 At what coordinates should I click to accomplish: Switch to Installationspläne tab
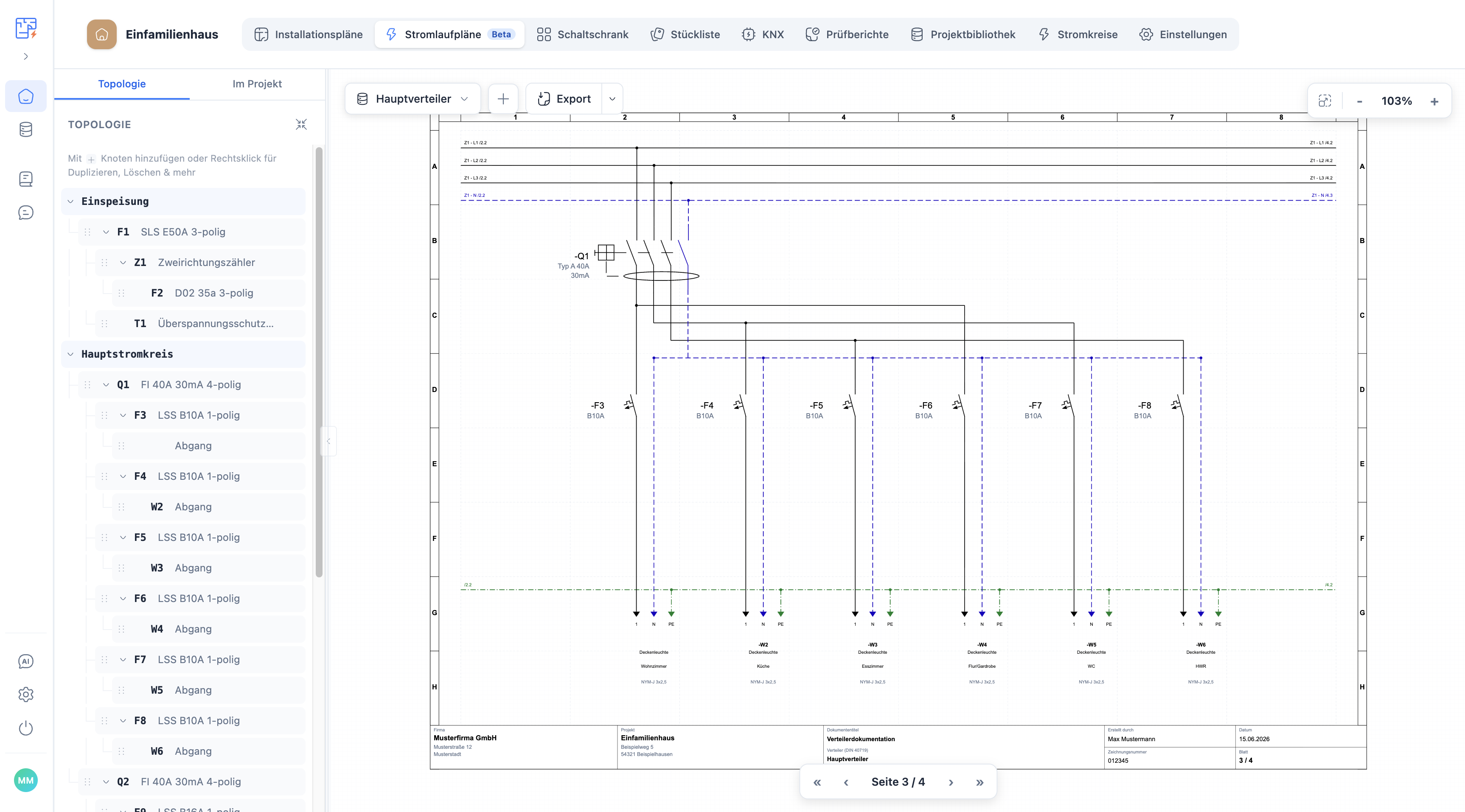(x=308, y=34)
